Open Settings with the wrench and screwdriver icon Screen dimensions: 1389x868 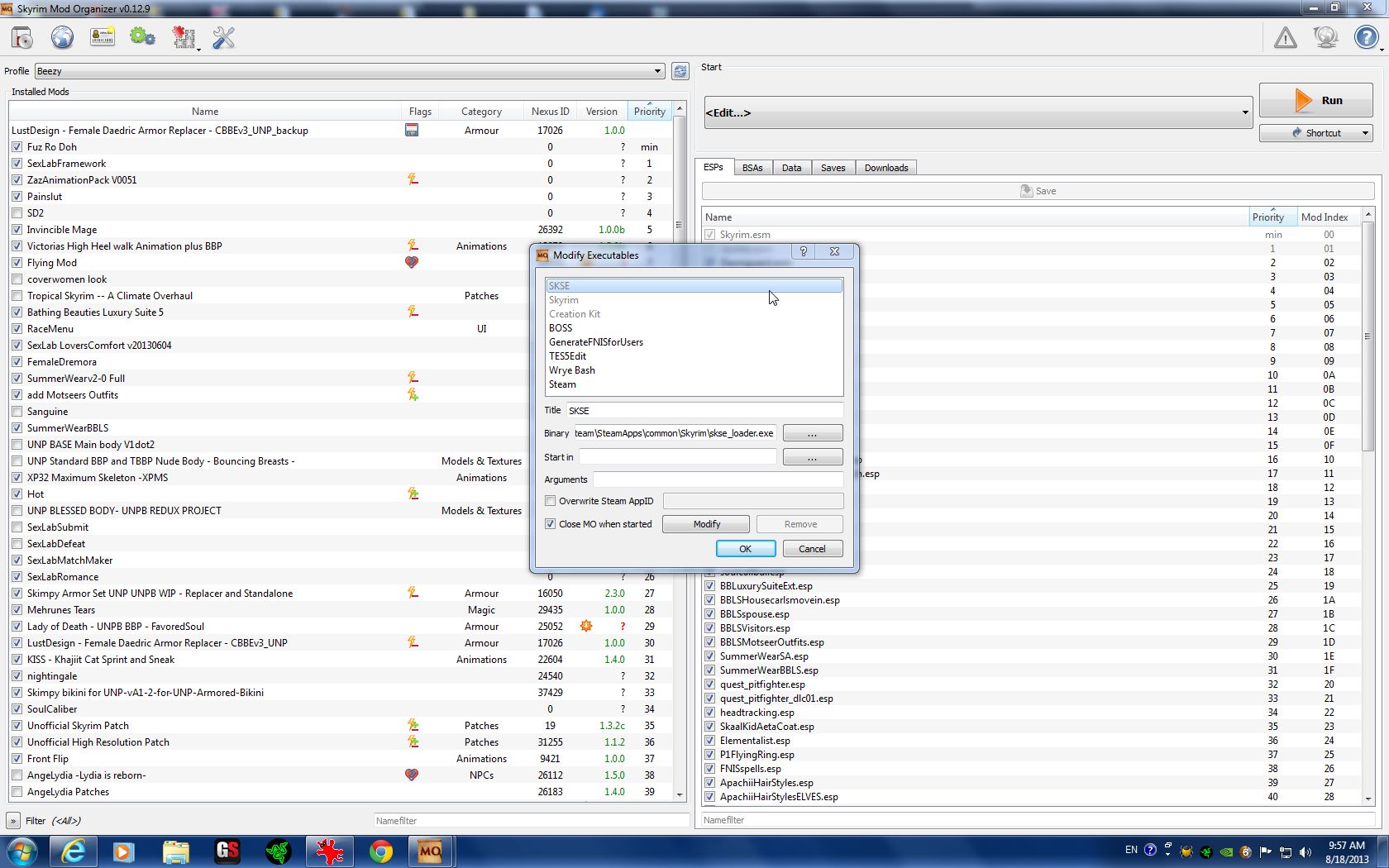(x=223, y=38)
